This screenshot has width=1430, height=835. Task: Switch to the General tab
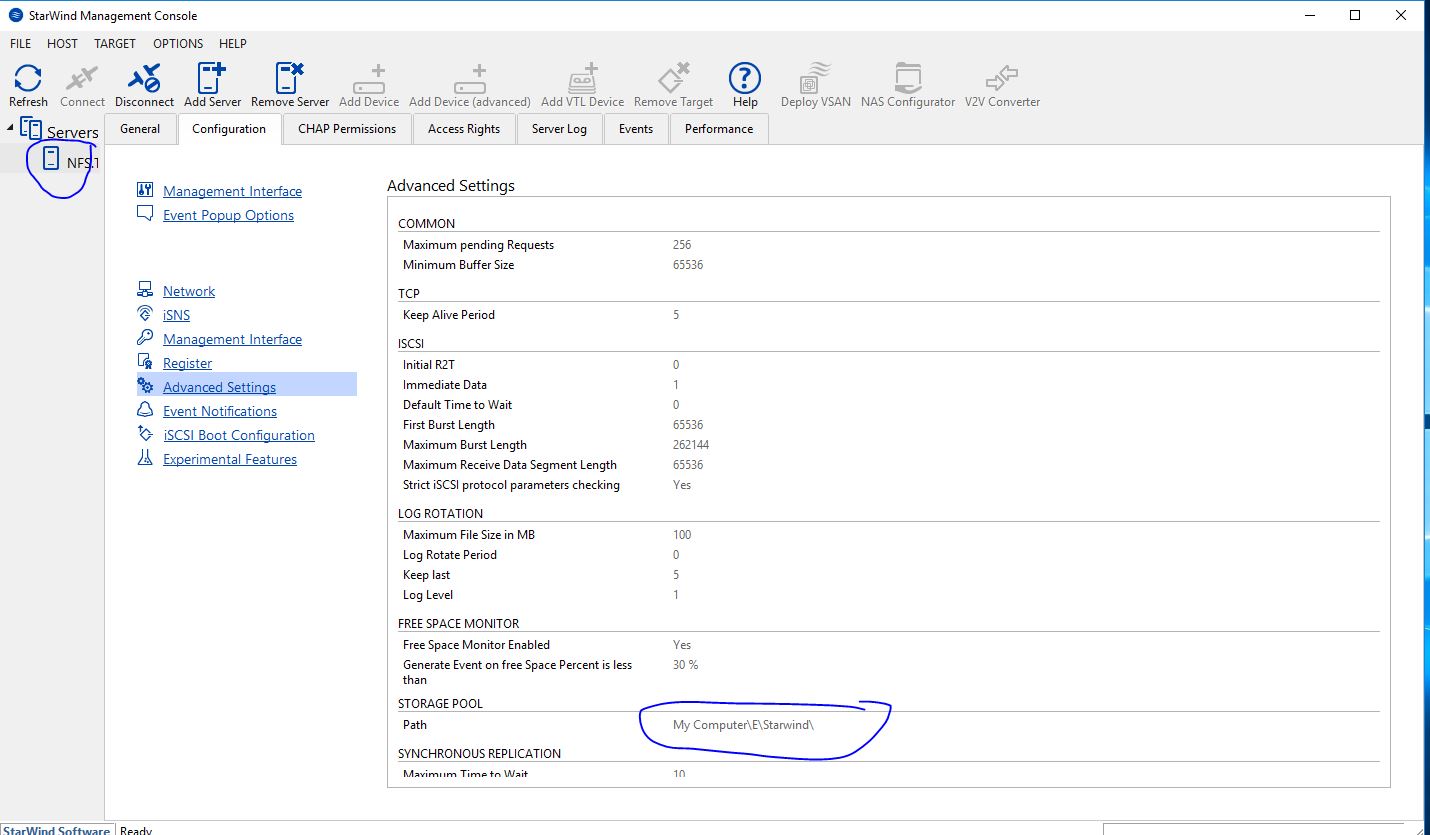click(140, 129)
